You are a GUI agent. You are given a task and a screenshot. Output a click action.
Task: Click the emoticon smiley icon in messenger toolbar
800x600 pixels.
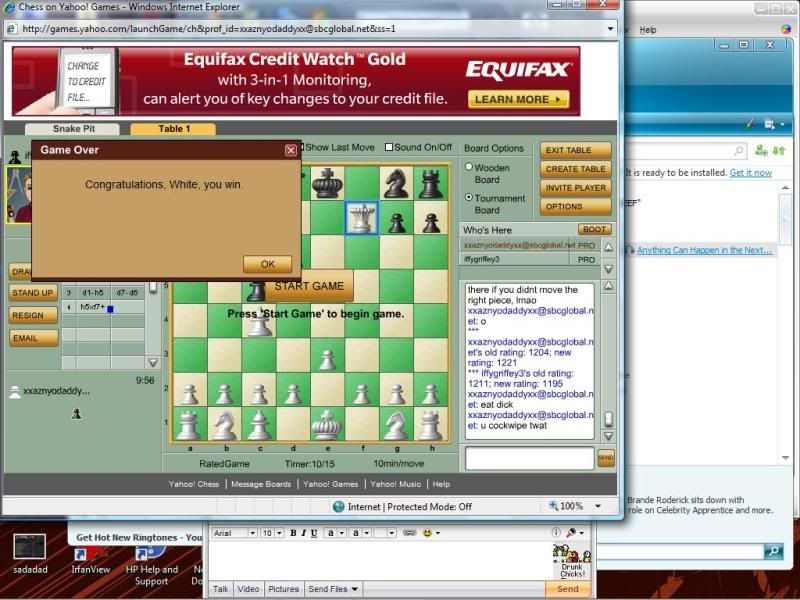tap(428, 533)
